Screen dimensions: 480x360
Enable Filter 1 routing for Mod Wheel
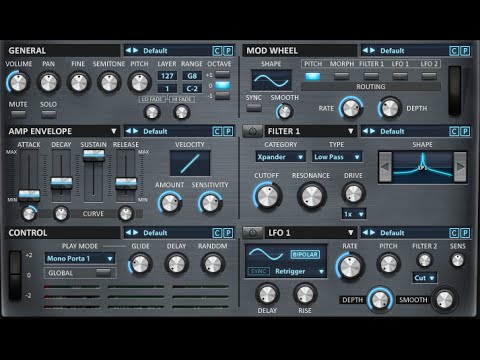[x=371, y=76]
